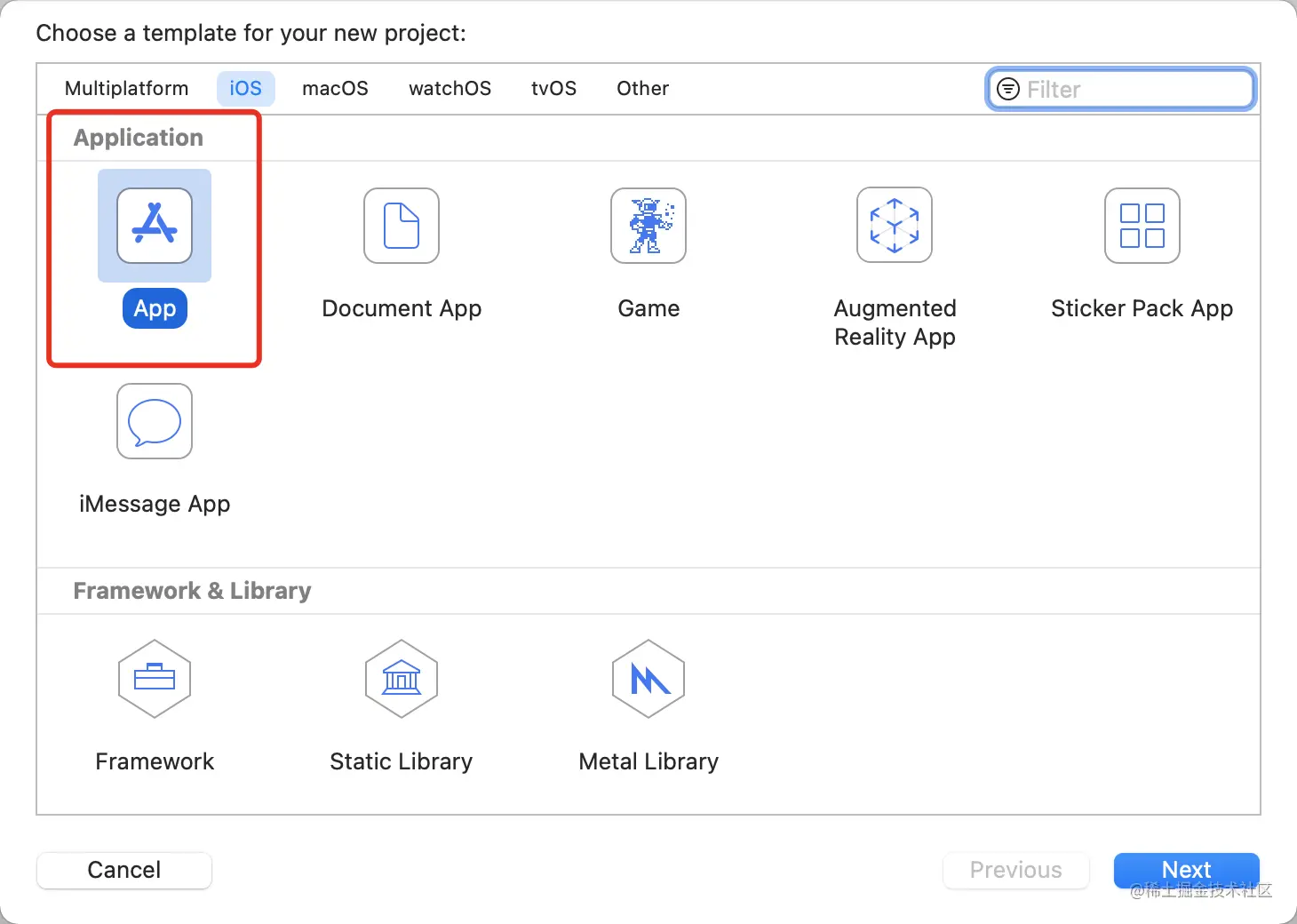The width and height of the screenshot is (1297, 924).
Task: Select the App template icon
Action: (155, 226)
